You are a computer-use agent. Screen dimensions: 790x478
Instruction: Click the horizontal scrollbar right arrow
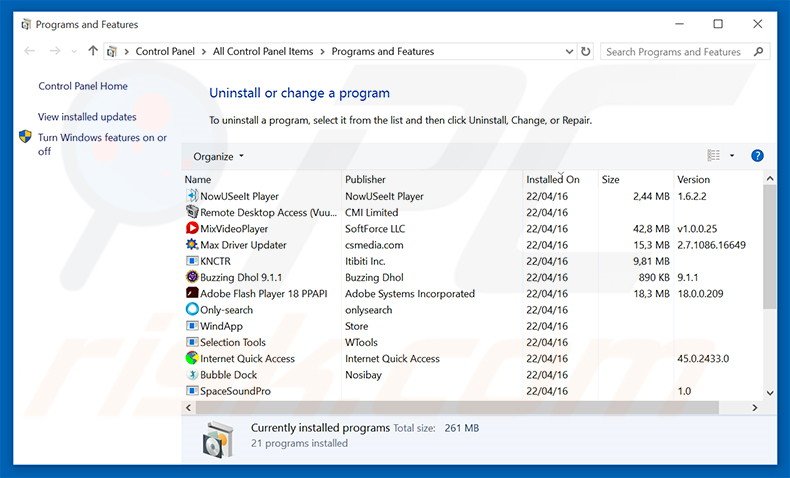[755, 407]
